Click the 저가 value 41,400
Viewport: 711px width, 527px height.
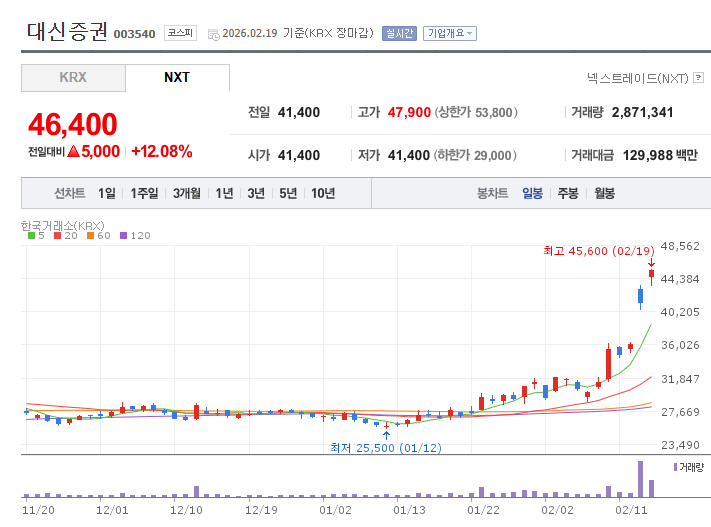pos(409,155)
